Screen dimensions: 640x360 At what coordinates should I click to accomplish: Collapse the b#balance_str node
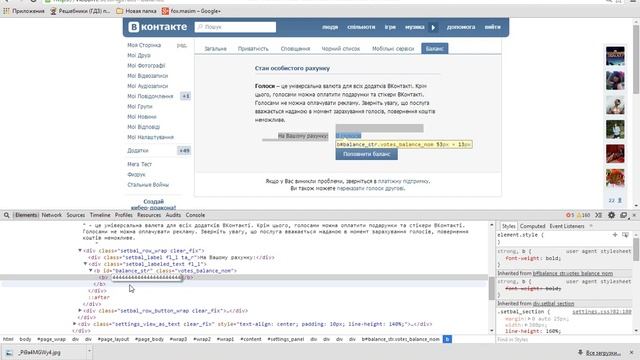coord(91,271)
